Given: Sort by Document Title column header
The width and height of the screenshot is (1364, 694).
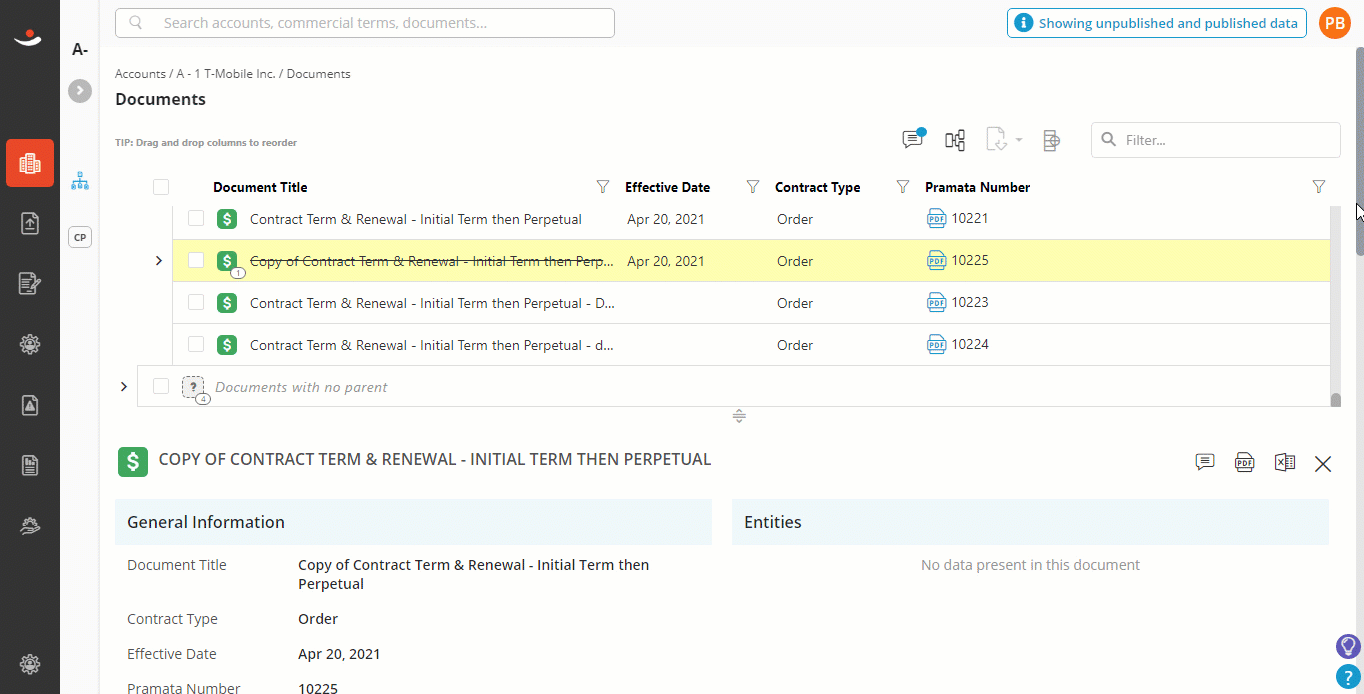Looking at the screenshot, I should [260, 187].
